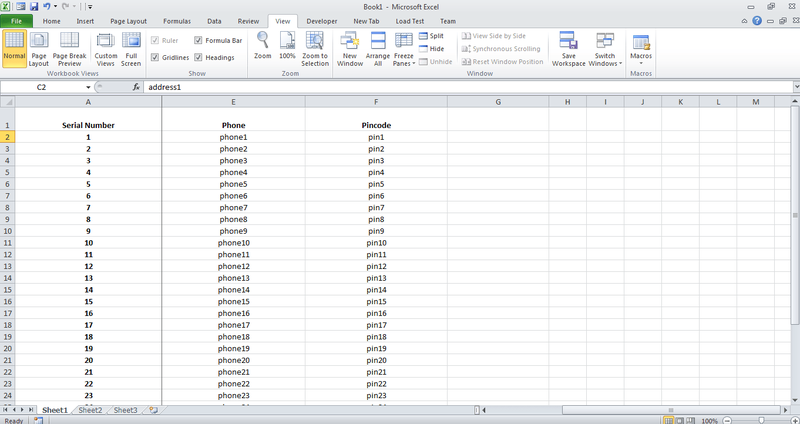Click Page Layout icon in status bar
This screenshot has height=424, width=800.
click(x=680, y=421)
